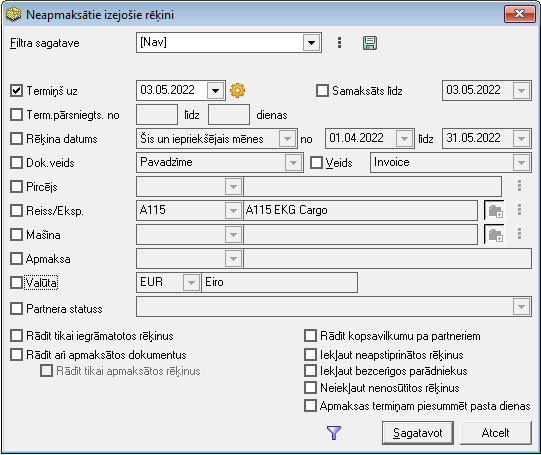Open the three-dot menu in Pircējs row
Viewport: 541px width, 455px height.
519,186
